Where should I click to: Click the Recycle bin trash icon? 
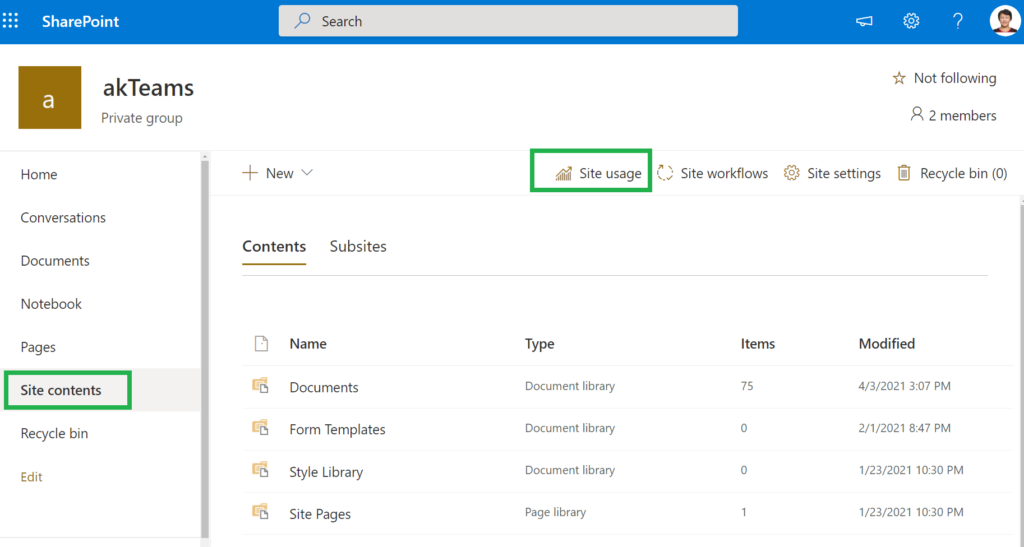point(904,173)
